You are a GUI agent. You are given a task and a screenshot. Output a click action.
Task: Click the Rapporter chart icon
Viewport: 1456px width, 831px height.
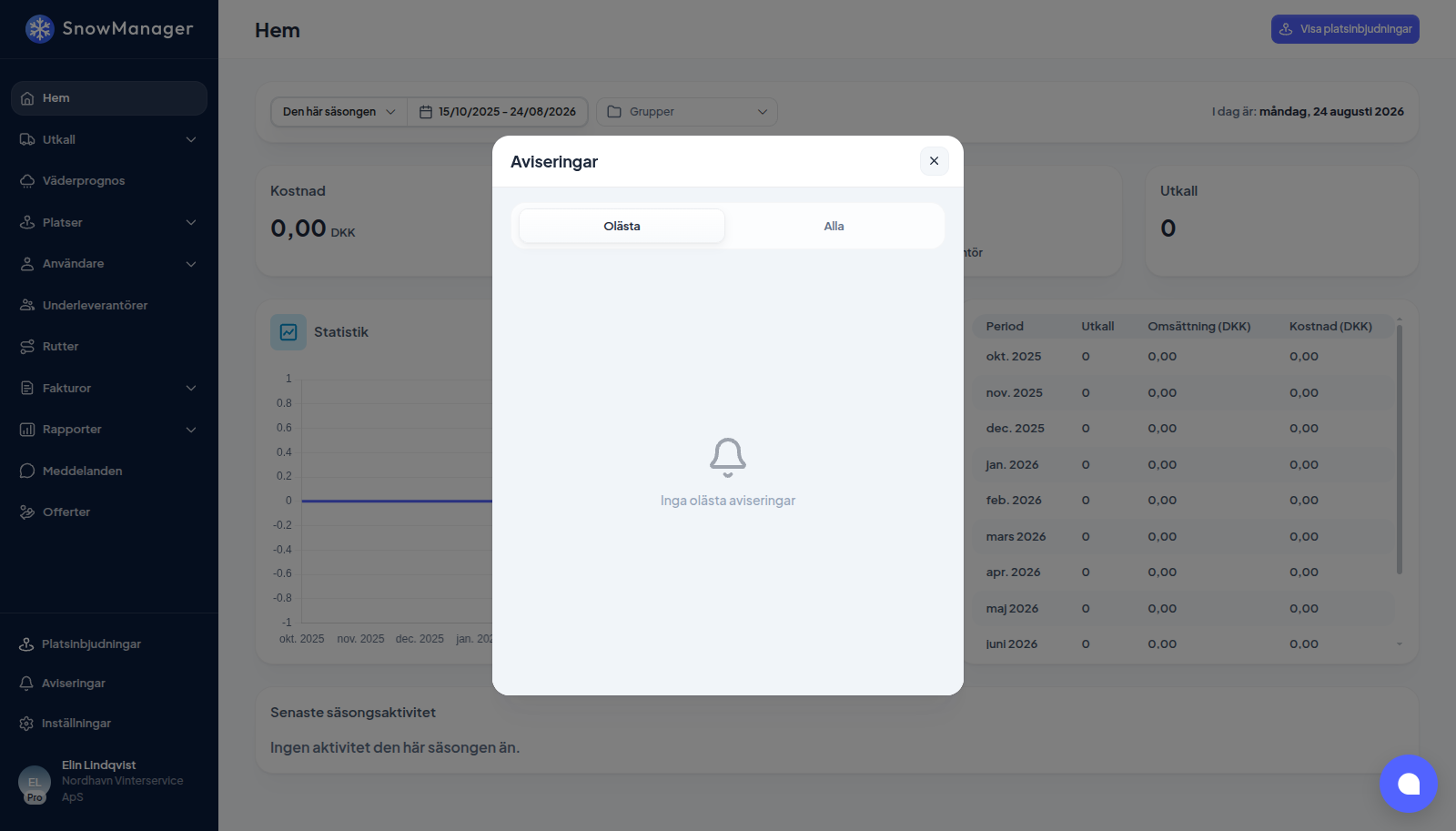[27, 430]
